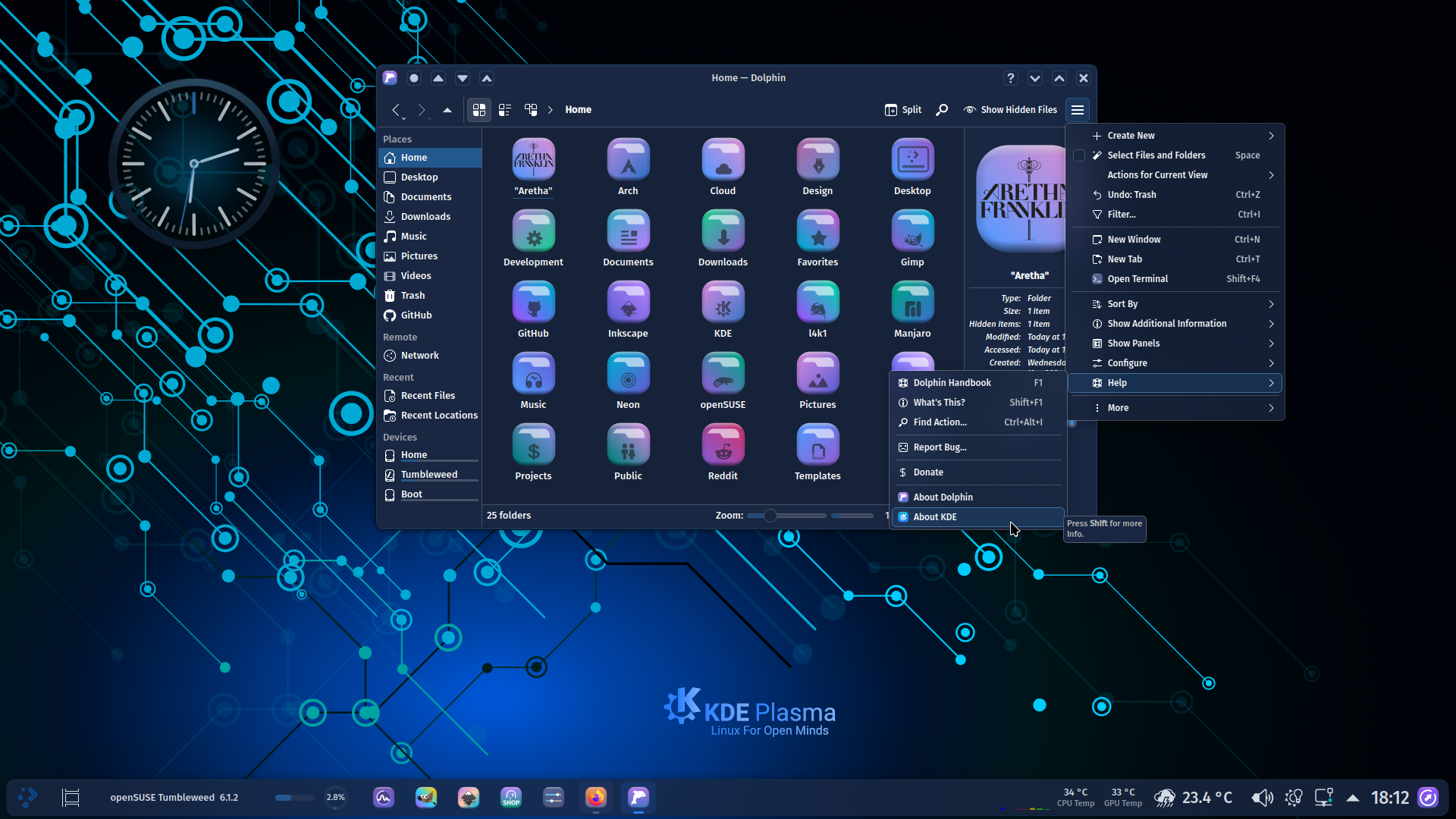Viewport: 1456px width, 819px height.
Task: Open the Favorites folder
Action: click(x=817, y=238)
